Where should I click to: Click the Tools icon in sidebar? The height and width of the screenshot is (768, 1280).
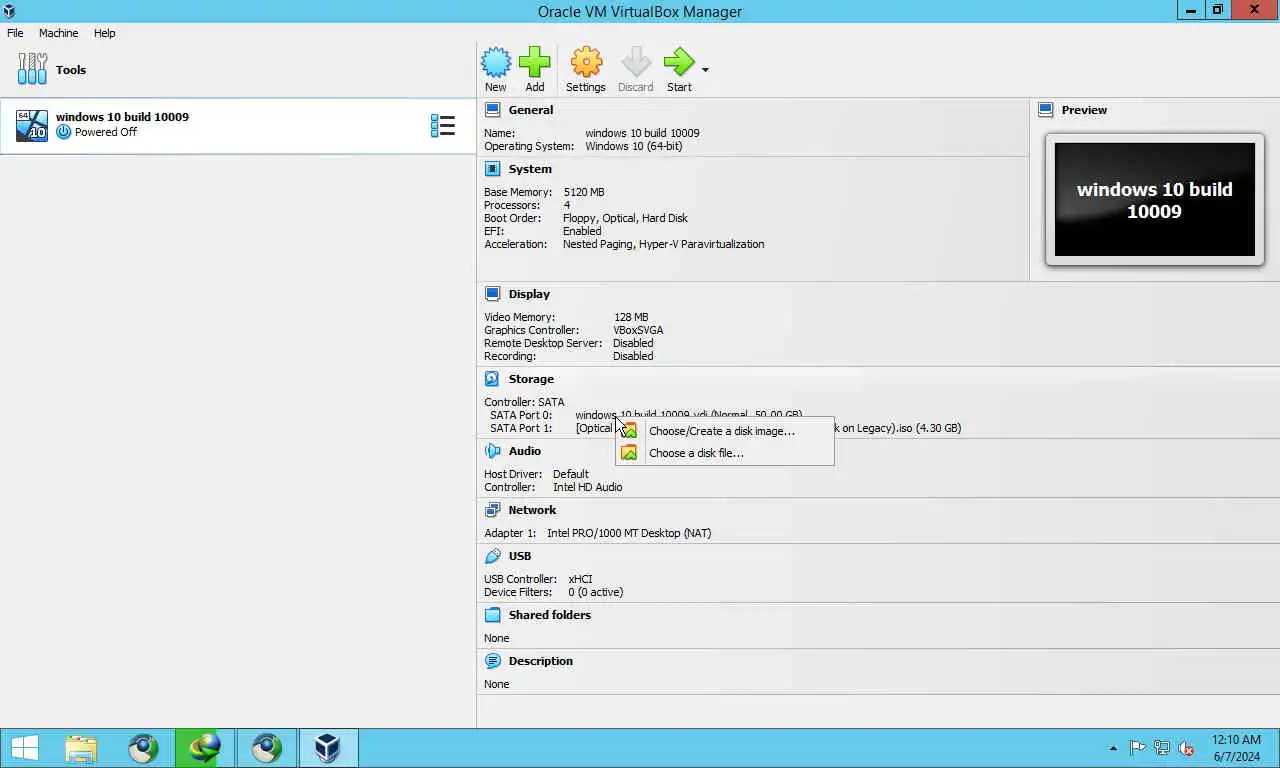32,69
